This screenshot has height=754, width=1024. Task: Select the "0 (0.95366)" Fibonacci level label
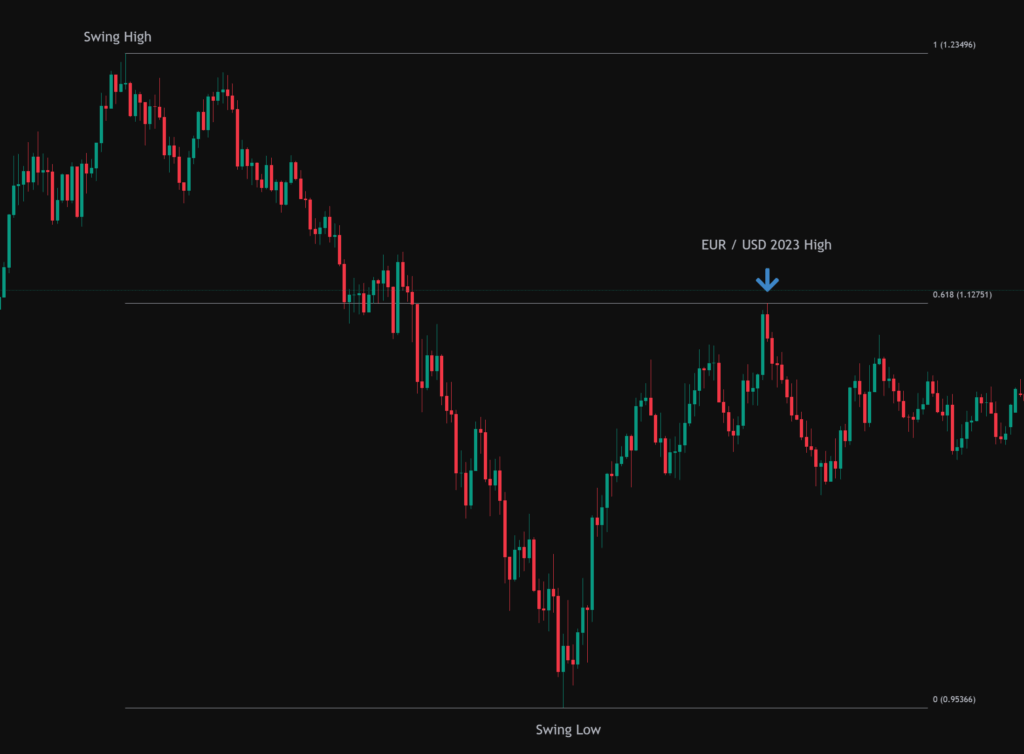(954, 700)
